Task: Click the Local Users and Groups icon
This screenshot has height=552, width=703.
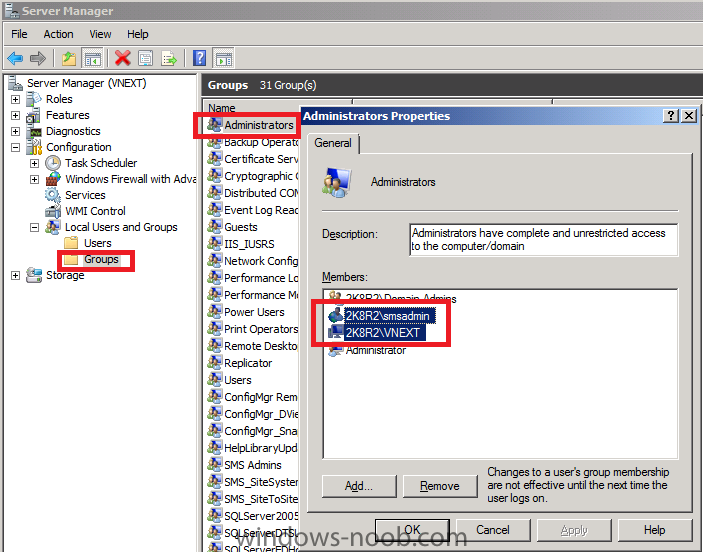Action: click(53, 227)
